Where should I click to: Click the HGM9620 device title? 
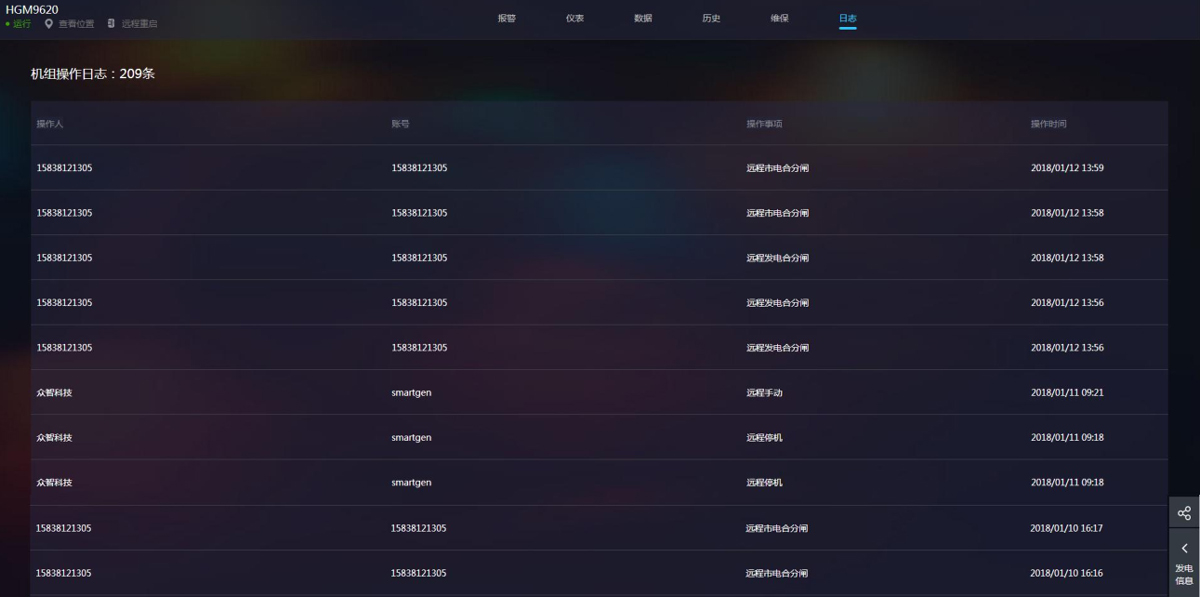tap(32, 9)
